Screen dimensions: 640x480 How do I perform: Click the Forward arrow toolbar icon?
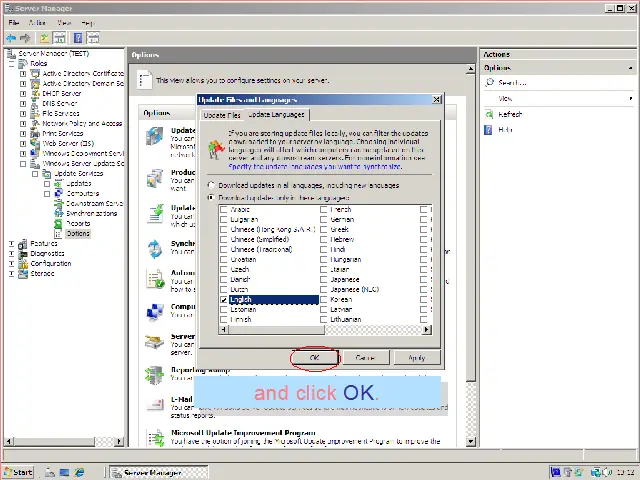[x=25, y=38]
